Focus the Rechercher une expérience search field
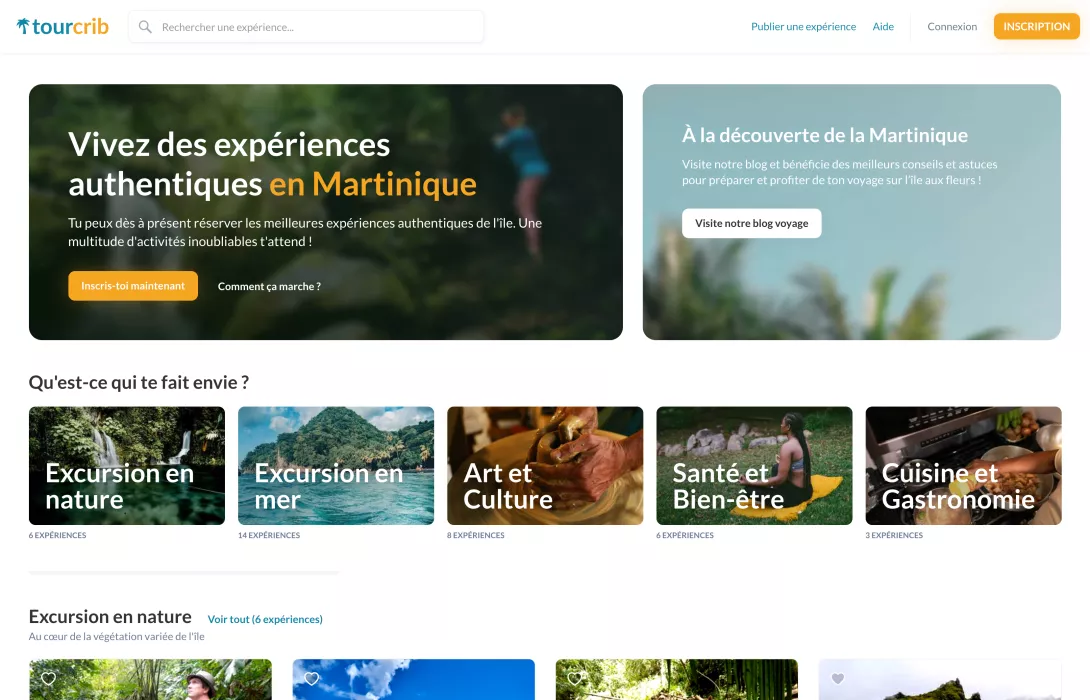Image resolution: width=1090 pixels, height=700 pixels. click(306, 26)
